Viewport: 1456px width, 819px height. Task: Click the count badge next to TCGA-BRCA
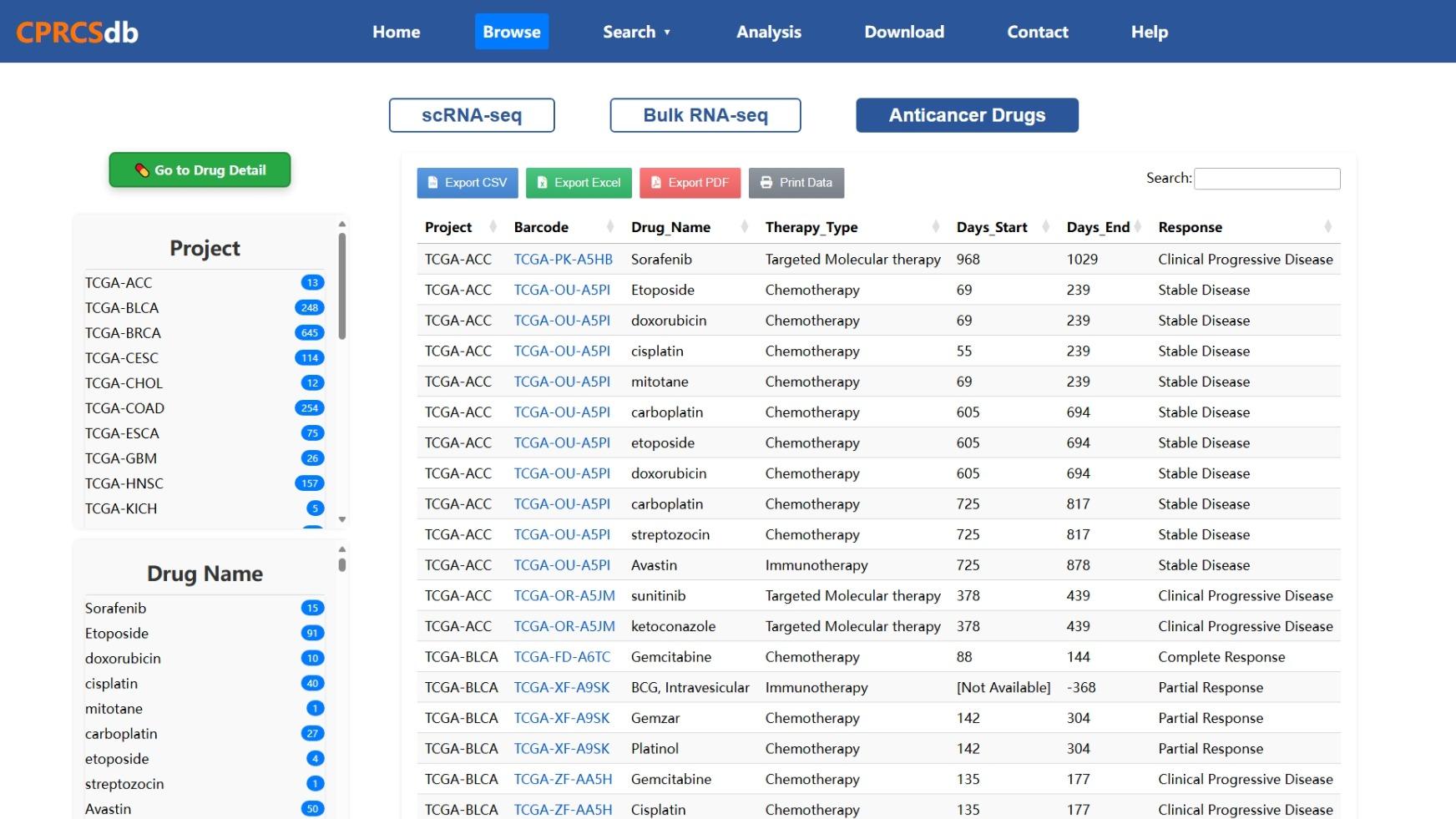point(309,332)
